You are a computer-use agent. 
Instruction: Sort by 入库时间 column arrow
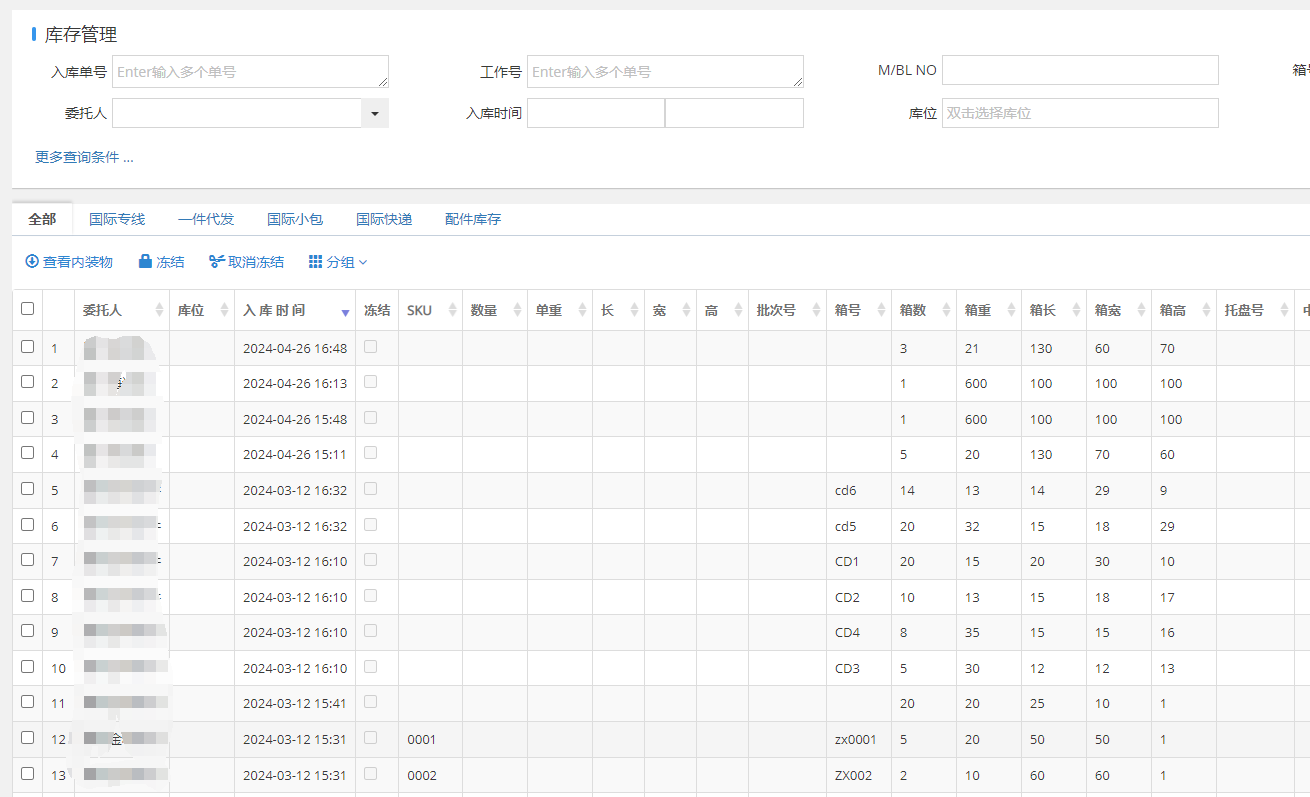[345, 312]
